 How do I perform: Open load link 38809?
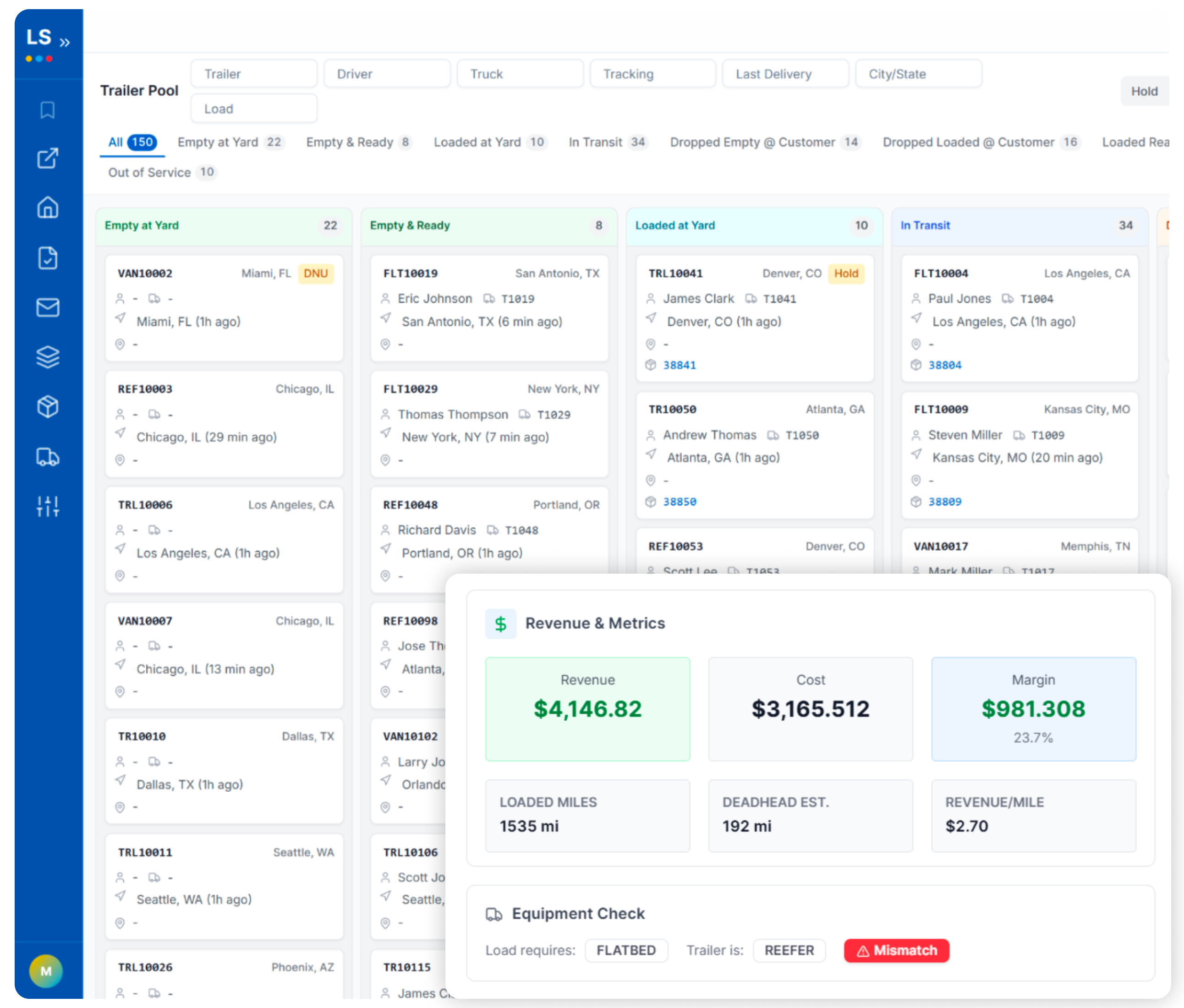(944, 502)
